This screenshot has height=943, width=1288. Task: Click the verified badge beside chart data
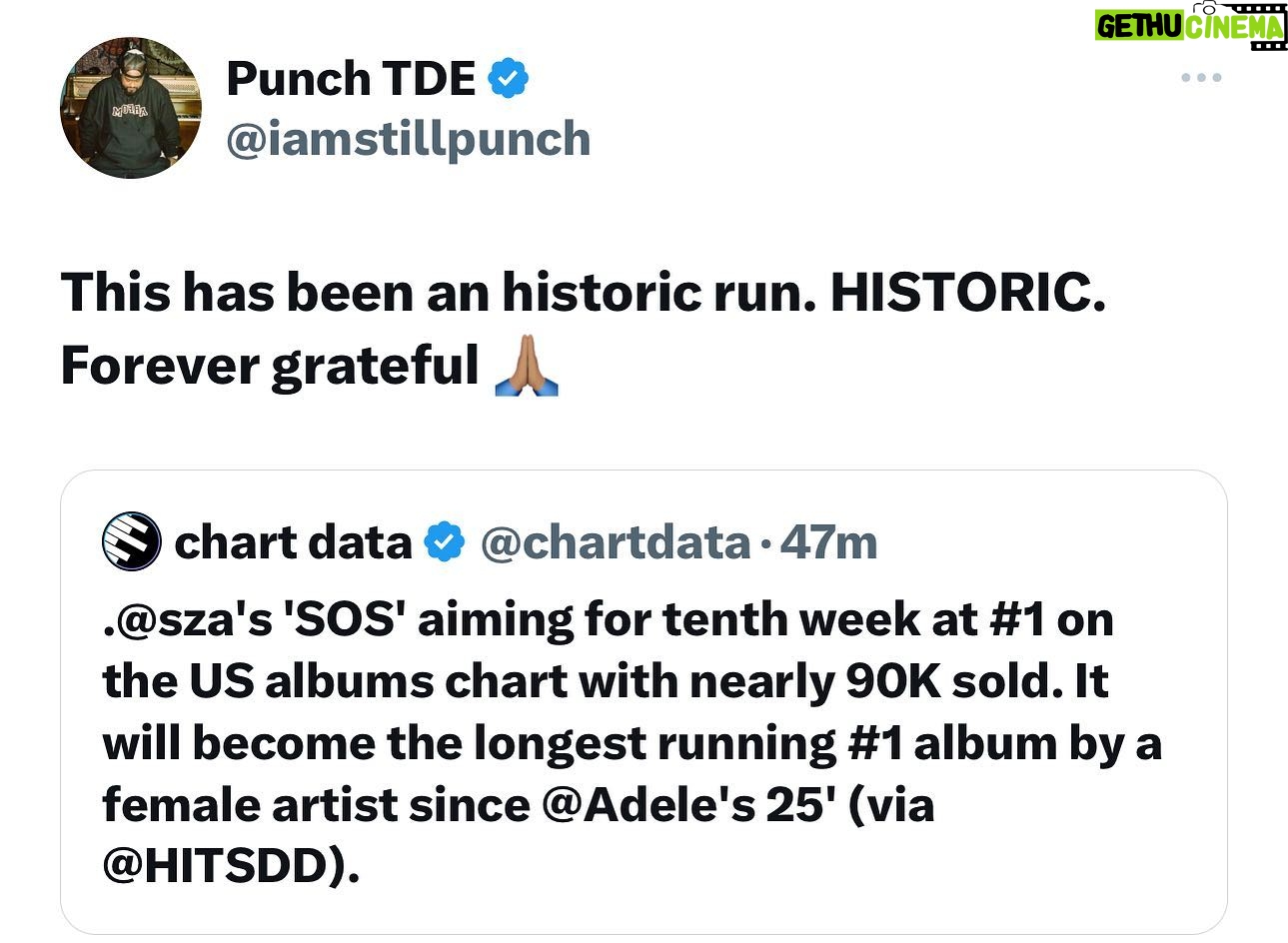pyautogui.click(x=445, y=542)
